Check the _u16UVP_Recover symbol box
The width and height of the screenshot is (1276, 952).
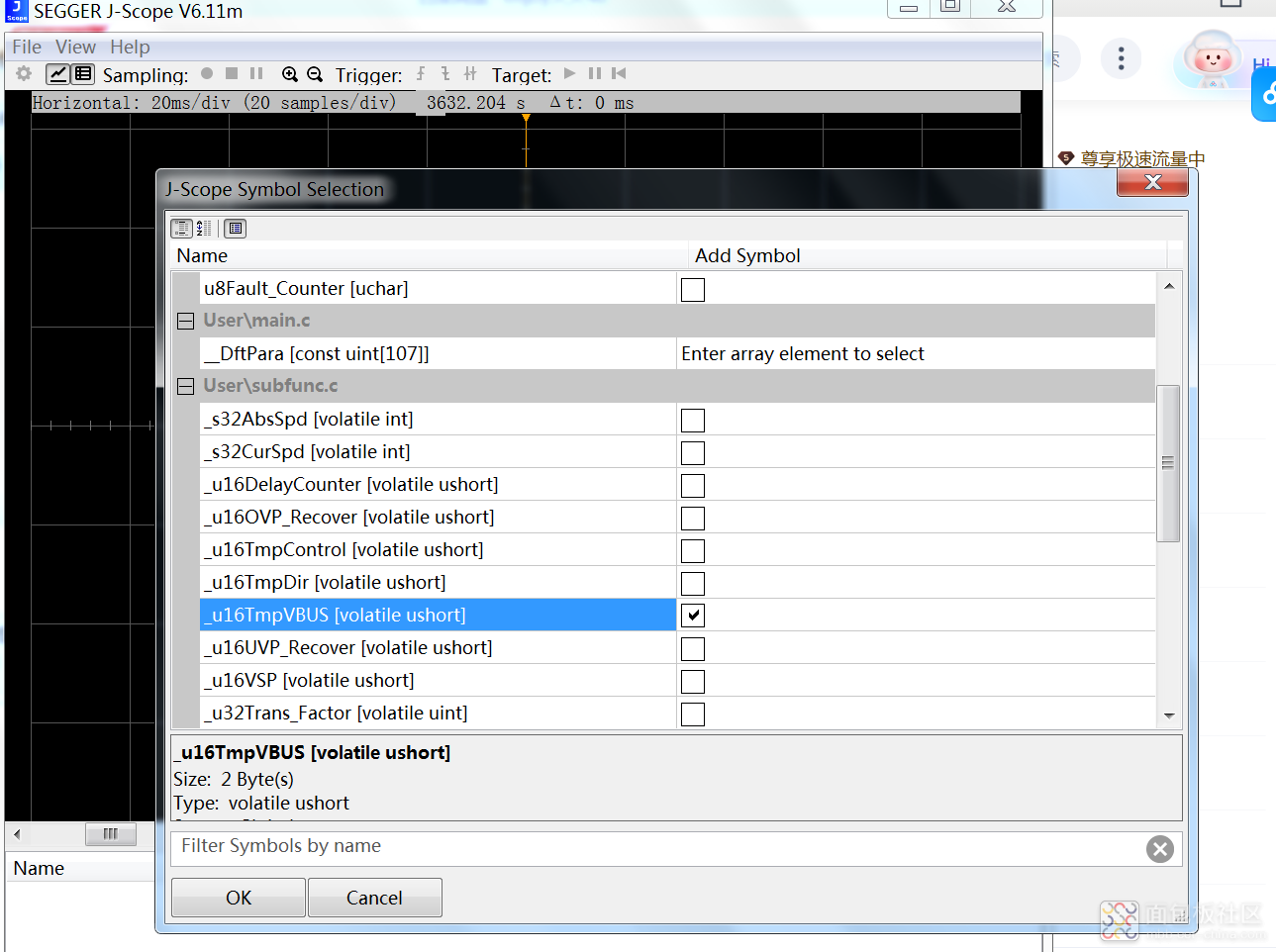click(x=693, y=649)
